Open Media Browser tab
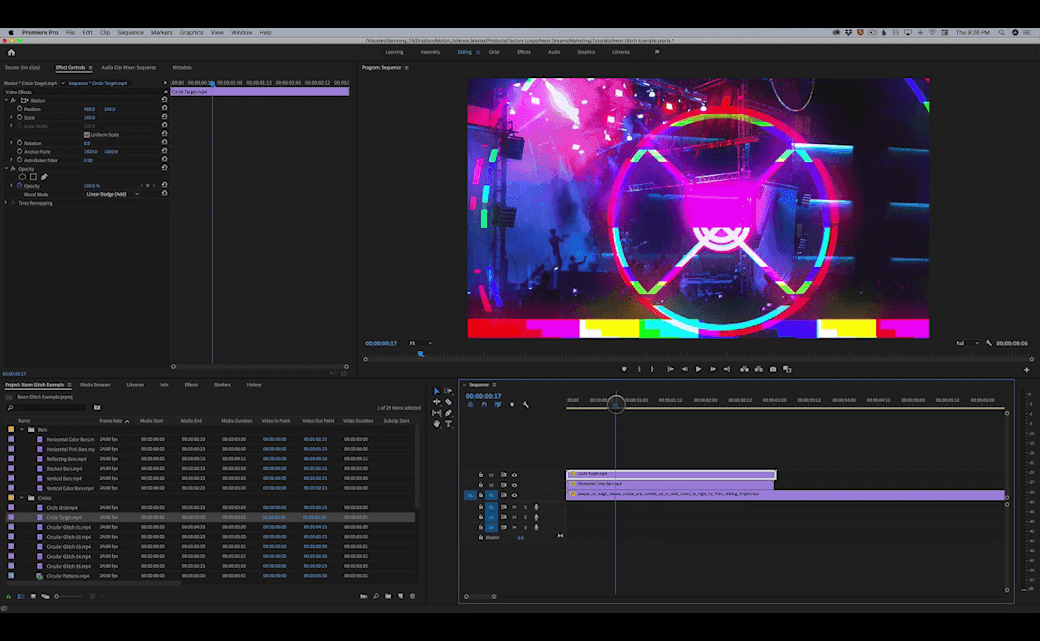This screenshot has height=641, width=1040. pyautogui.click(x=95, y=385)
